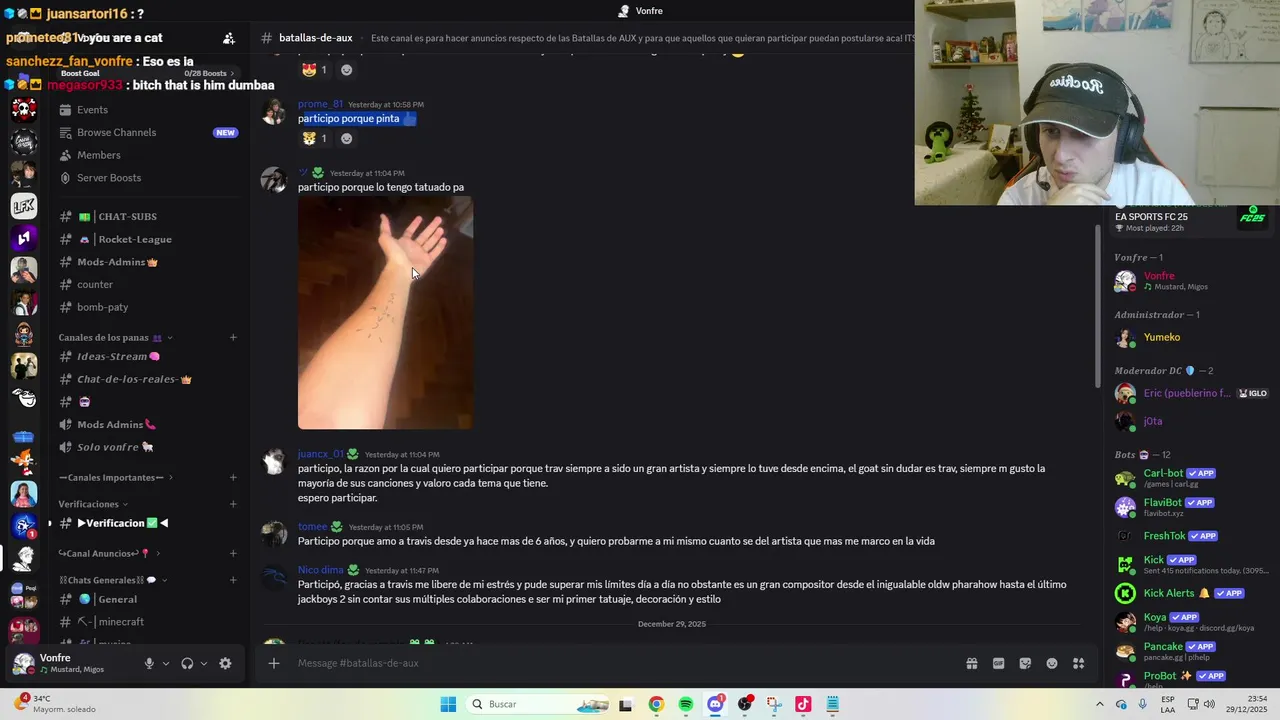The height and width of the screenshot is (720, 1280).
Task: Open Windows Start menu
Action: coord(448,704)
